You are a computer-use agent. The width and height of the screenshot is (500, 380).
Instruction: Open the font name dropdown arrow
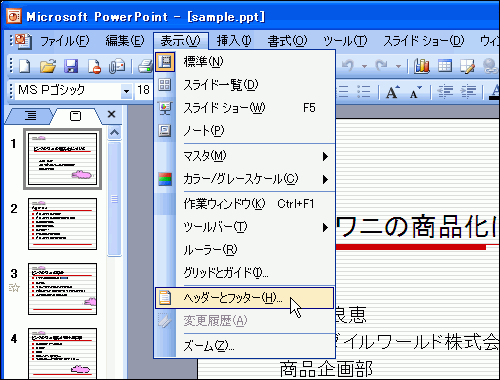click(126, 91)
